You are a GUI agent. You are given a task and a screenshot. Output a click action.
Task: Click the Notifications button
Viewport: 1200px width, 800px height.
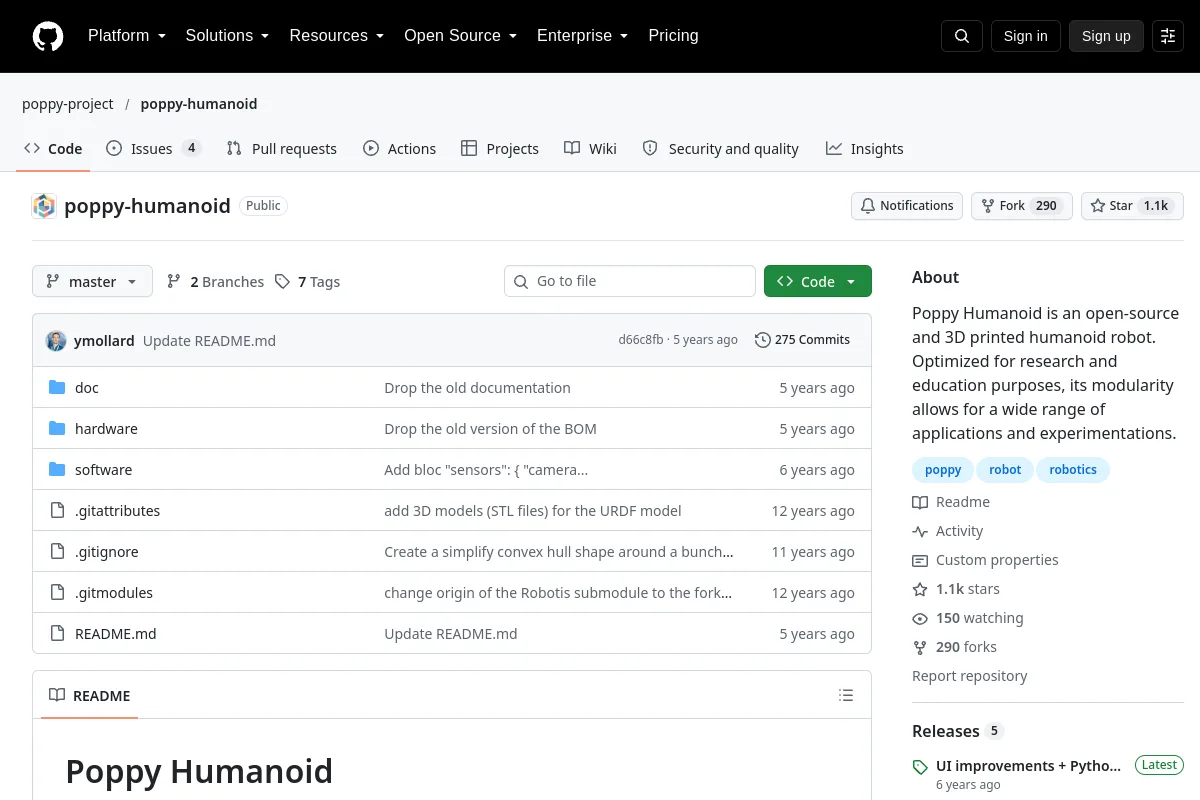point(907,206)
